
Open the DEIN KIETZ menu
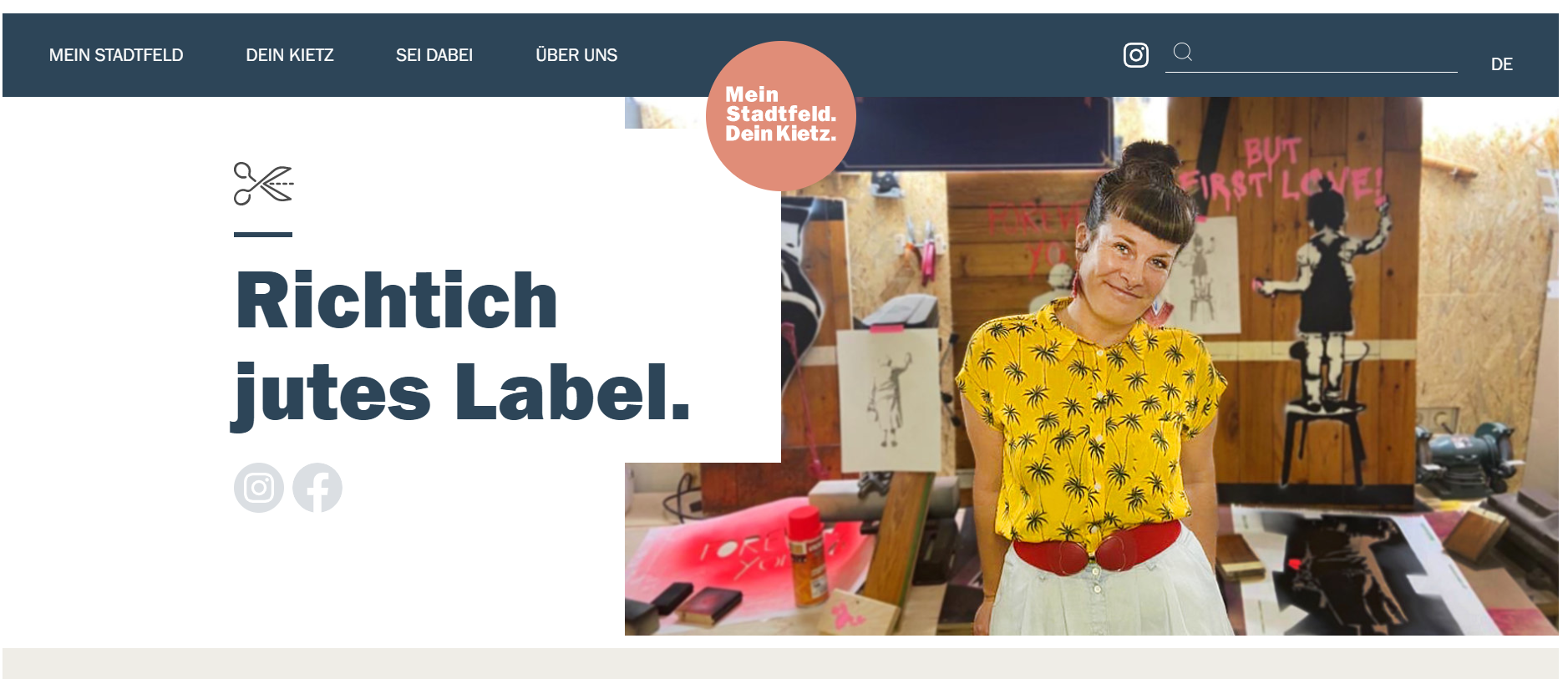pos(290,55)
